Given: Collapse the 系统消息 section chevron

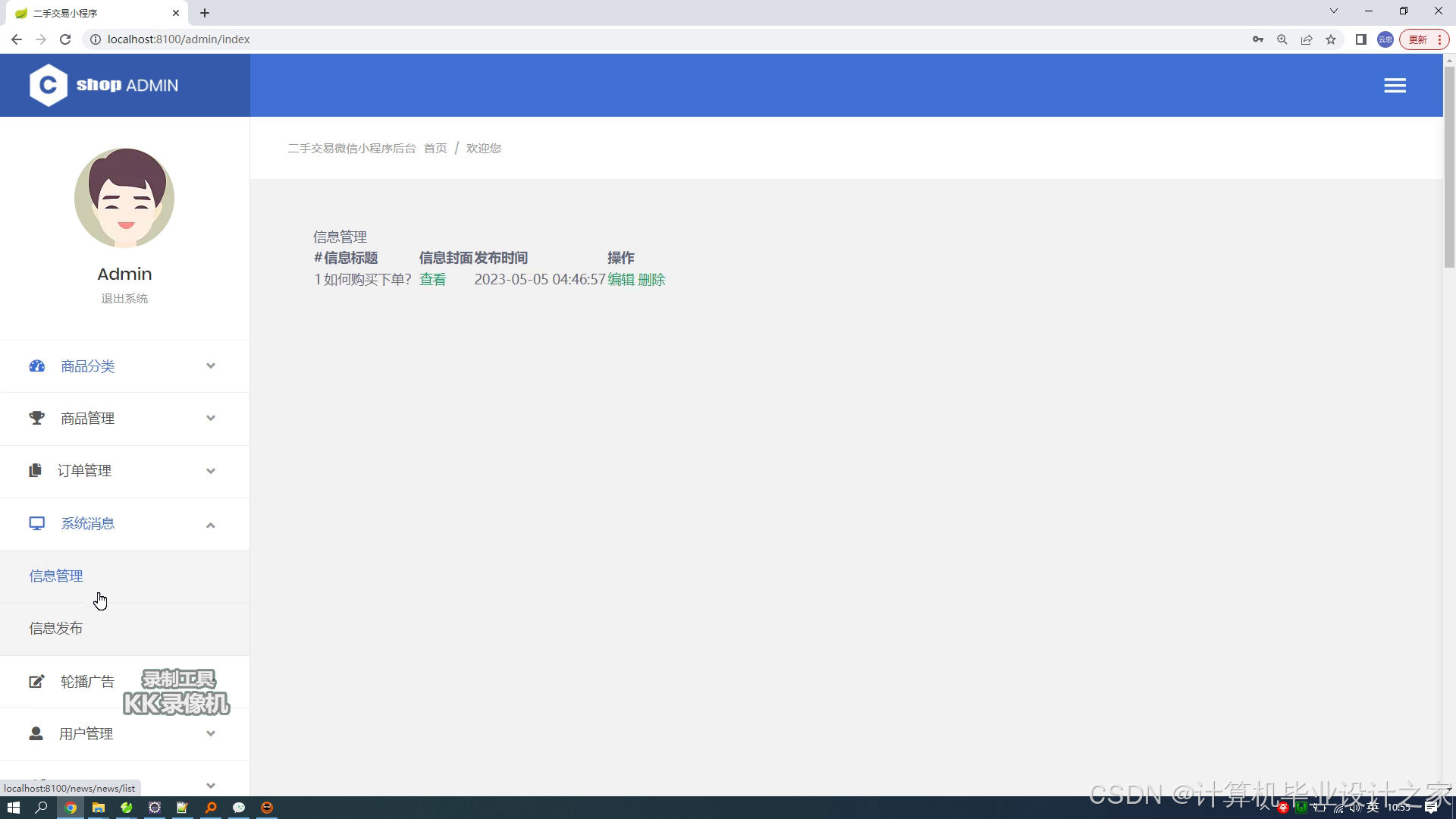Looking at the screenshot, I should tap(211, 525).
